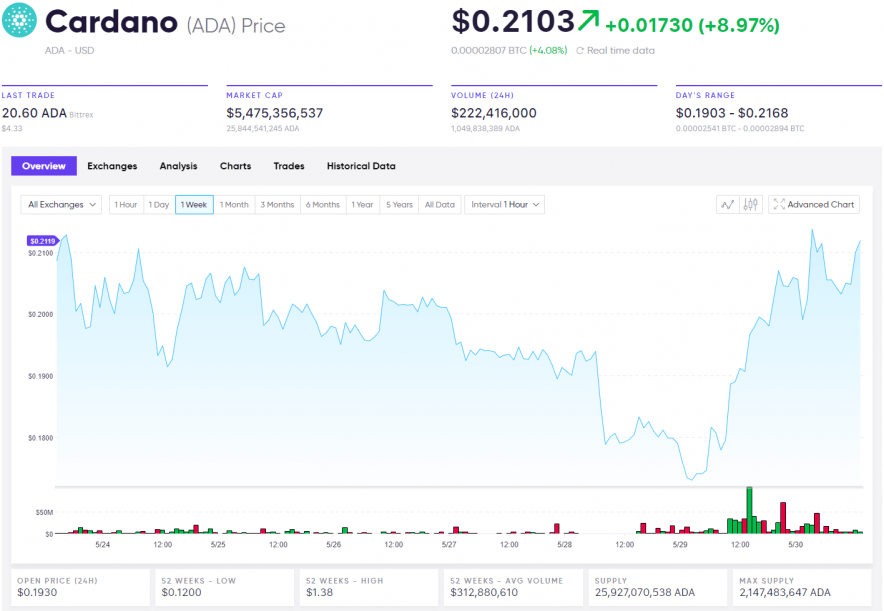Click the expand arrows icon on Advanced Chart
884x611 pixels.
point(779,203)
